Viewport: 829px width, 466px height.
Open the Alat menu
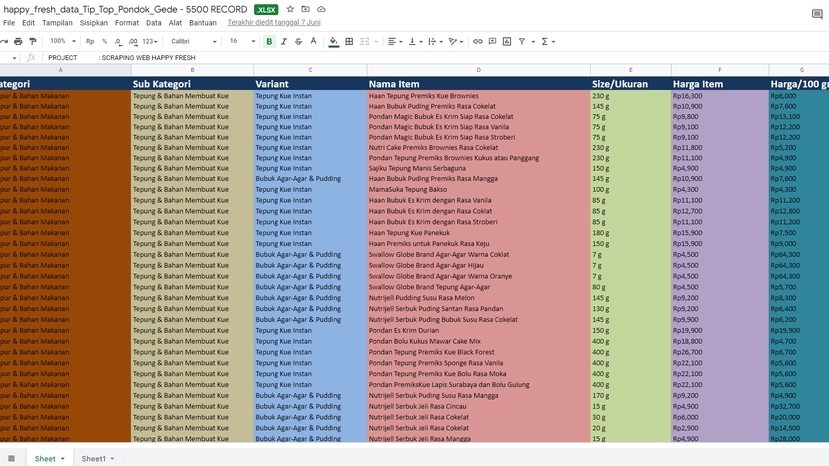[x=175, y=23]
